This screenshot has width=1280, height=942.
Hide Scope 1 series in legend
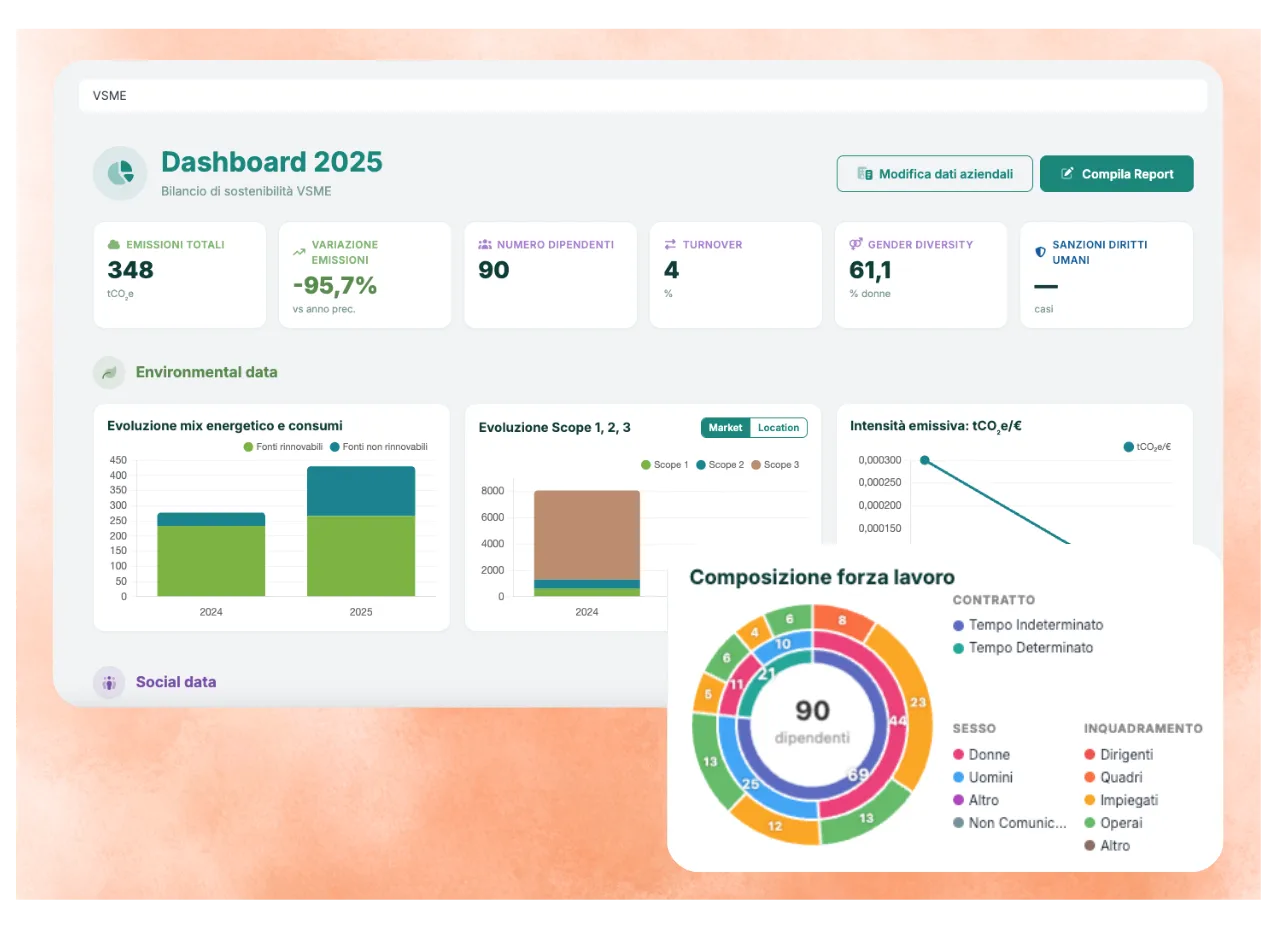[x=664, y=465]
